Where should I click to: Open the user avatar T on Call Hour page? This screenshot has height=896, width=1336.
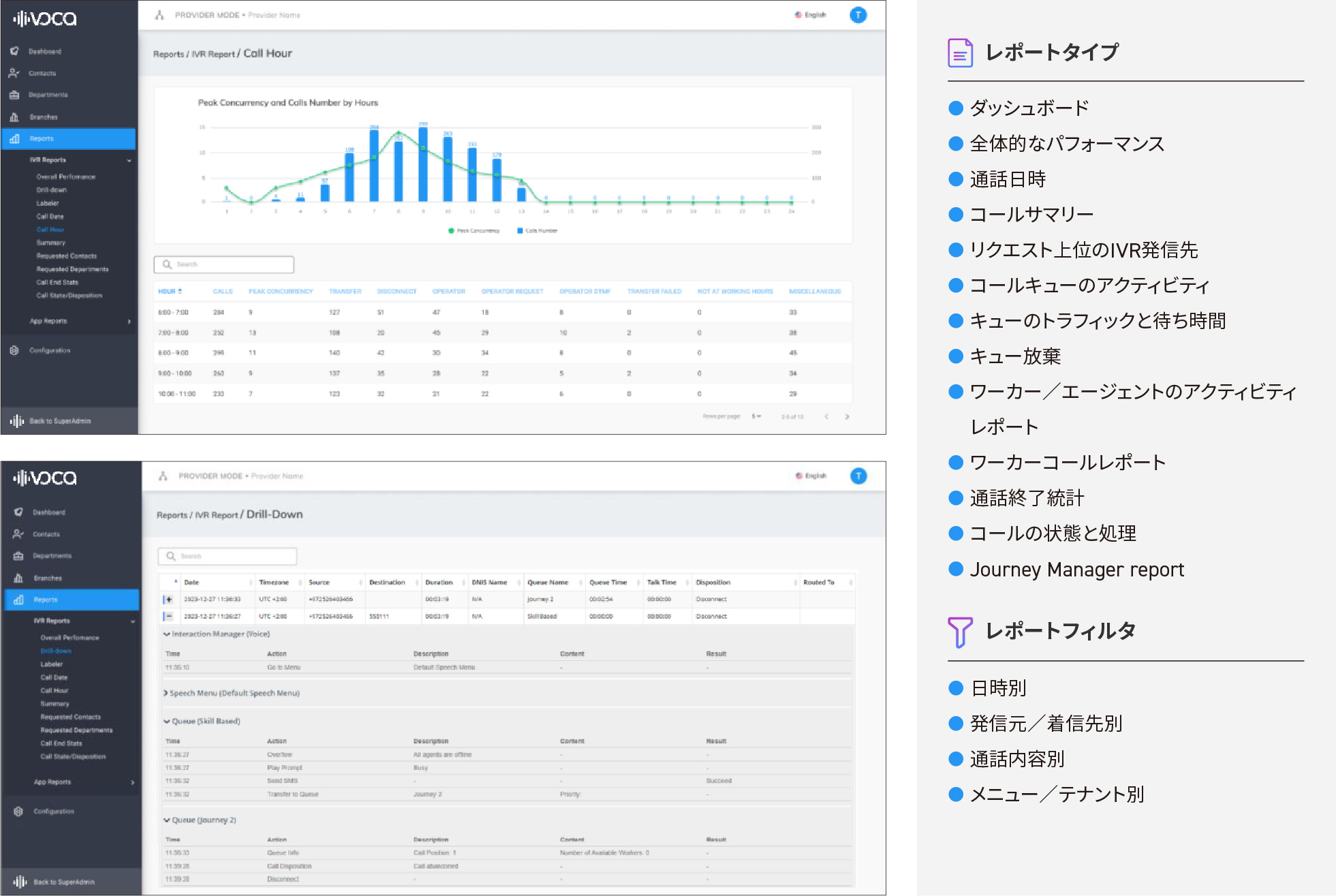[858, 15]
